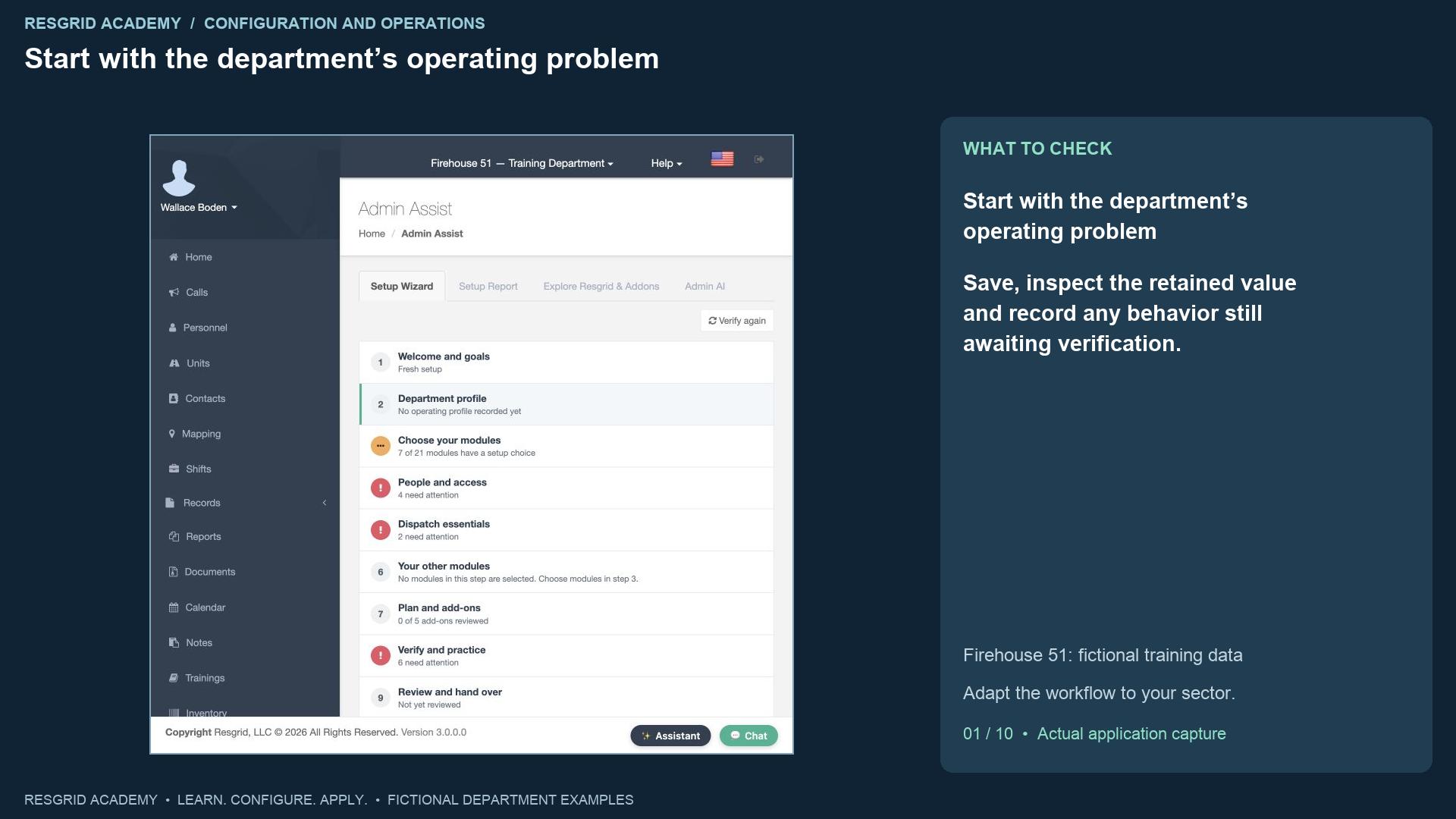This screenshot has height=819, width=1456.
Task: Open the Wallace Boden user dropdown
Action: (199, 207)
